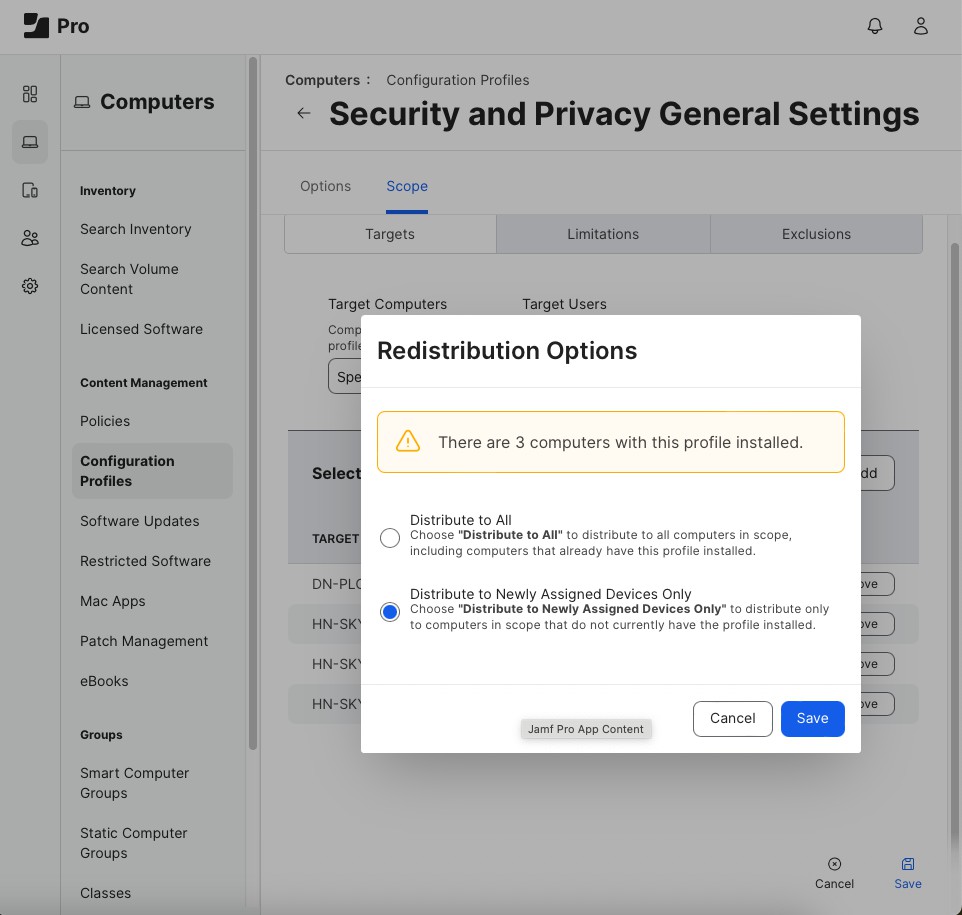Click the Jamf Pro logo icon
The width and height of the screenshot is (962, 915).
(x=36, y=26)
